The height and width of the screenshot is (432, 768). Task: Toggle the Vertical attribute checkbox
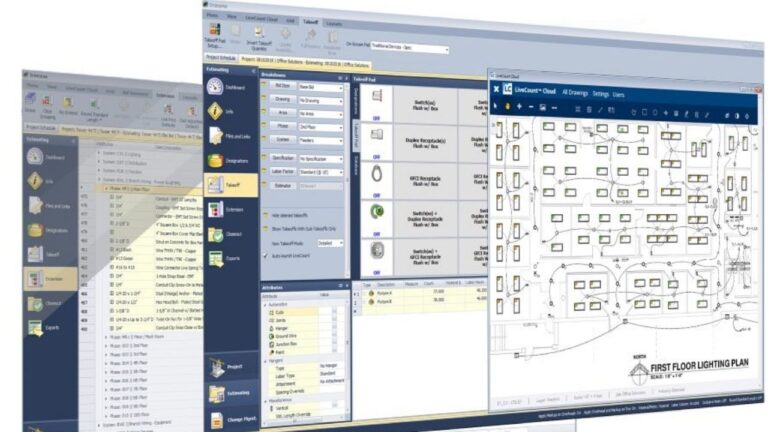[x=335, y=406]
